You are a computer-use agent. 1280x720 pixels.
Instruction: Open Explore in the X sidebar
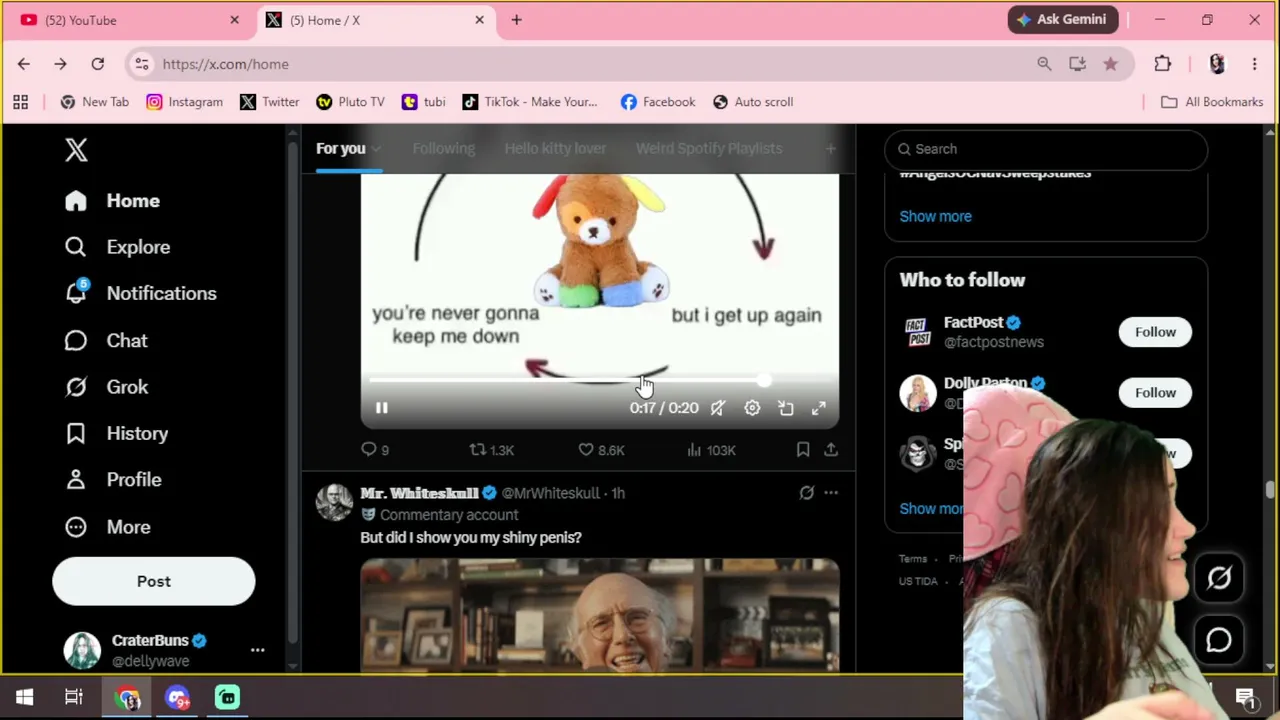(117, 247)
